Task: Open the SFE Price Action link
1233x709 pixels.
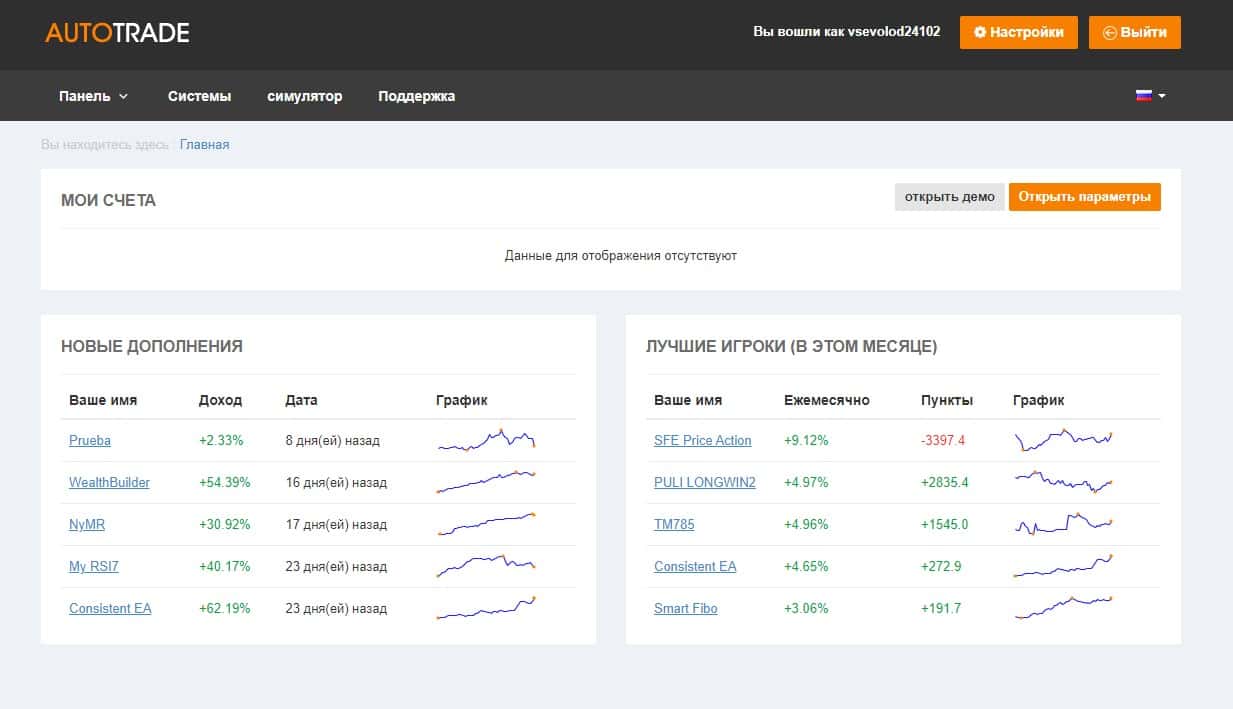Action: (703, 440)
